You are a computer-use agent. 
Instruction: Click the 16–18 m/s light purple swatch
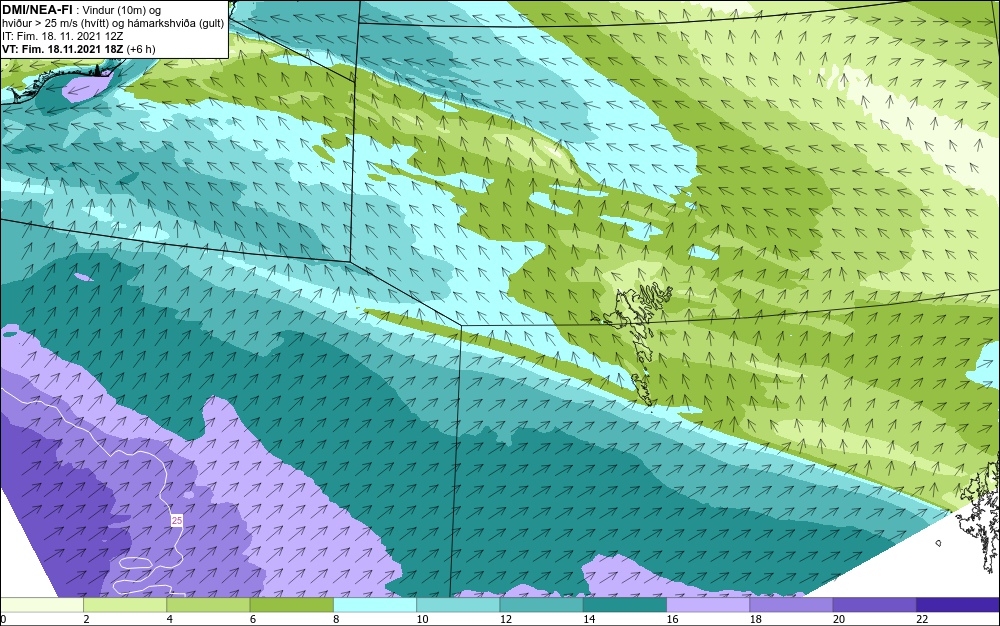pyautogui.click(x=708, y=605)
